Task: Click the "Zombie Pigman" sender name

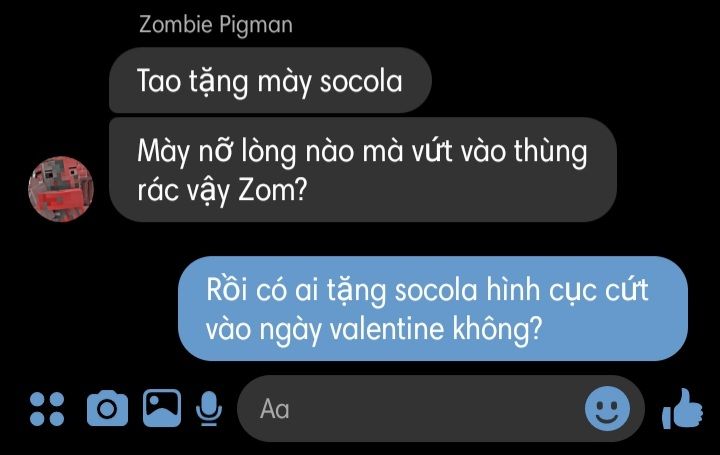Action: pyautogui.click(x=215, y=25)
